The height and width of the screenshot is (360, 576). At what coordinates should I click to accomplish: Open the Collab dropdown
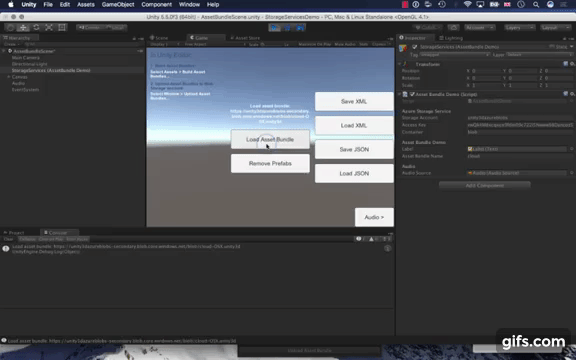pos(428,28)
